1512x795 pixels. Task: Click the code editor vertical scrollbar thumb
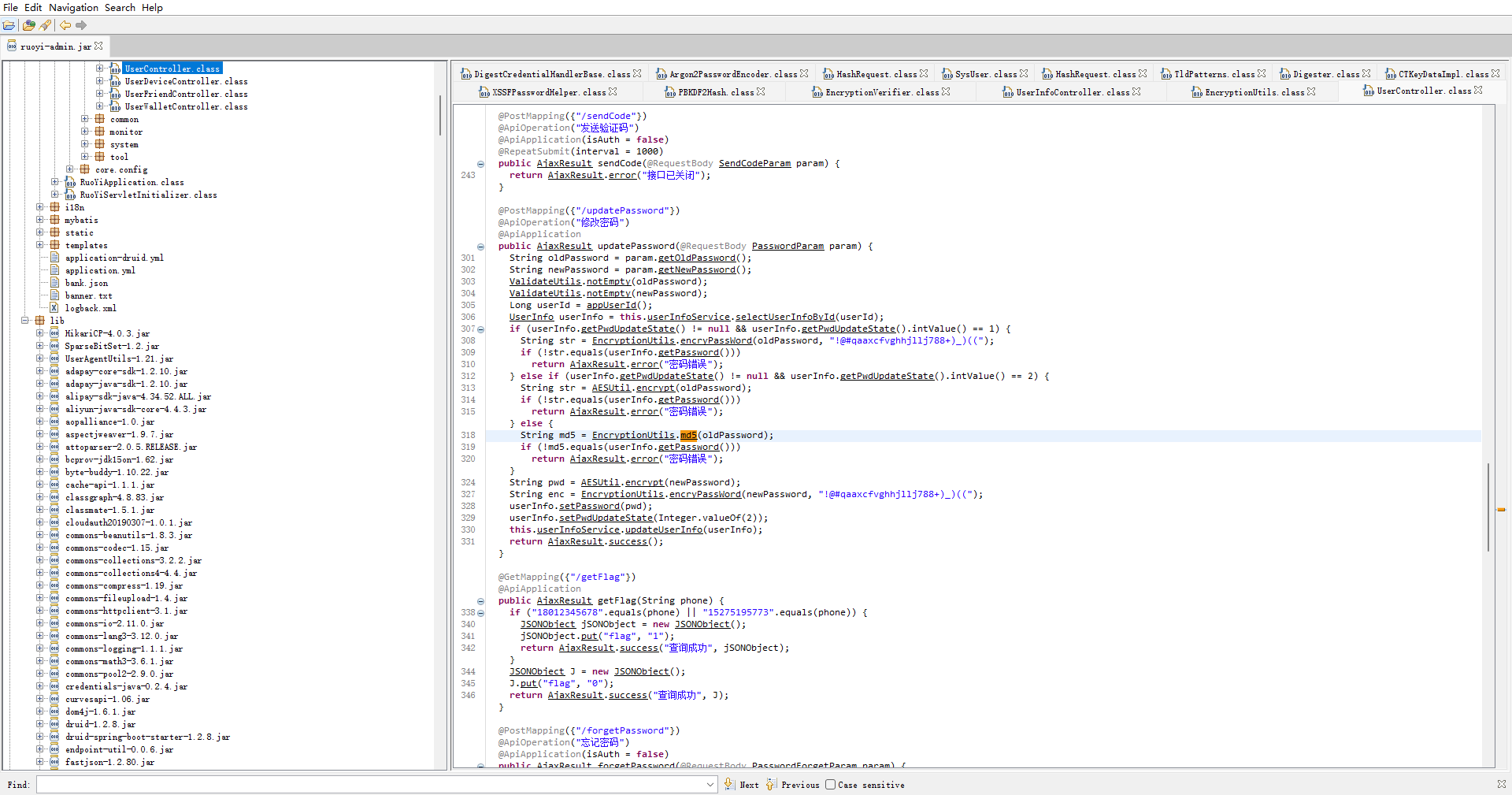tap(1488, 507)
